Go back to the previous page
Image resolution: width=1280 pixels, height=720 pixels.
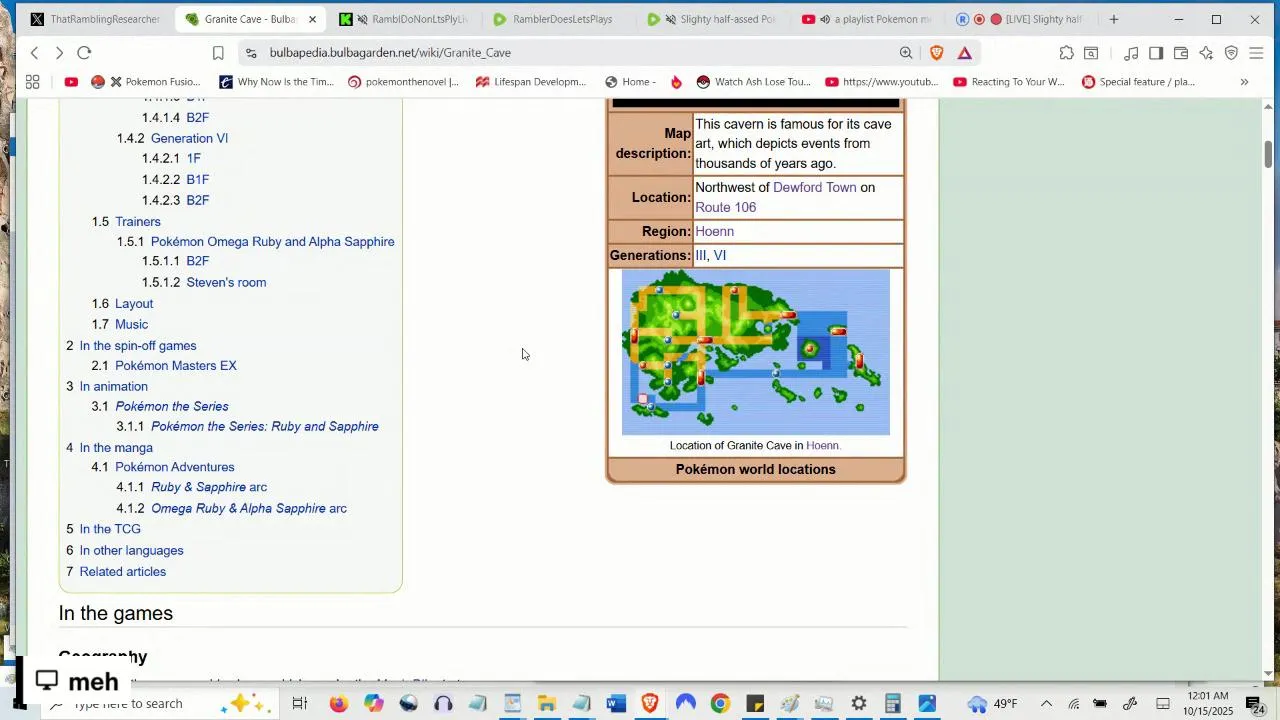[34, 53]
